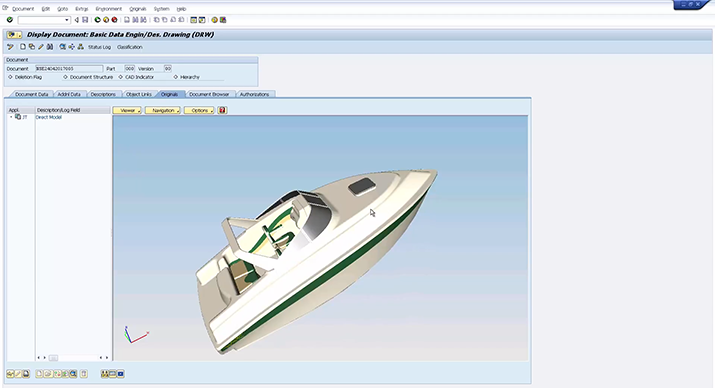Image resolution: width=715 pixels, height=388 pixels.
Task: Open the Goto menu
Action: tap(62, 9)
